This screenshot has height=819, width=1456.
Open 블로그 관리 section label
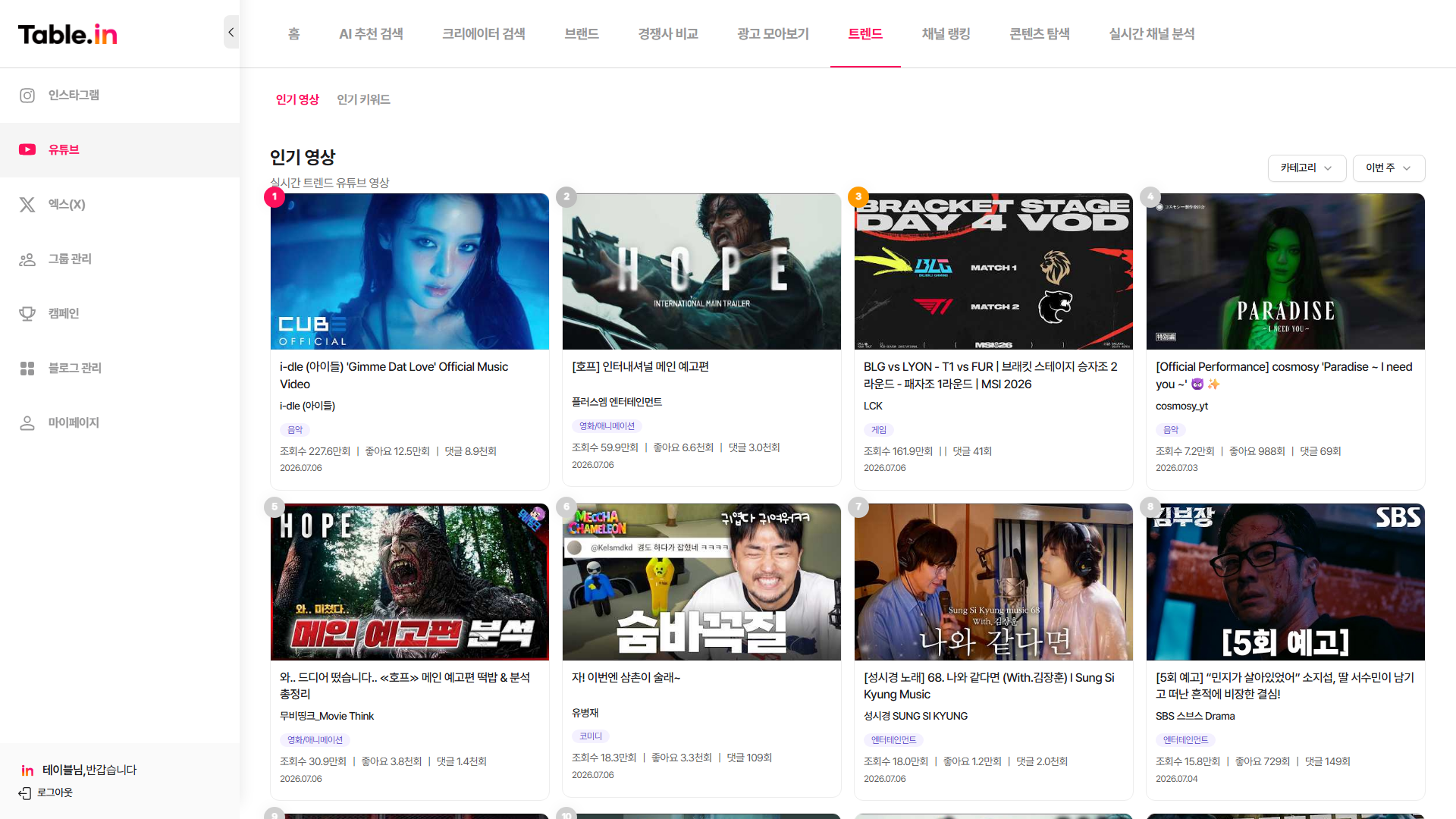(x=75, y=369)
